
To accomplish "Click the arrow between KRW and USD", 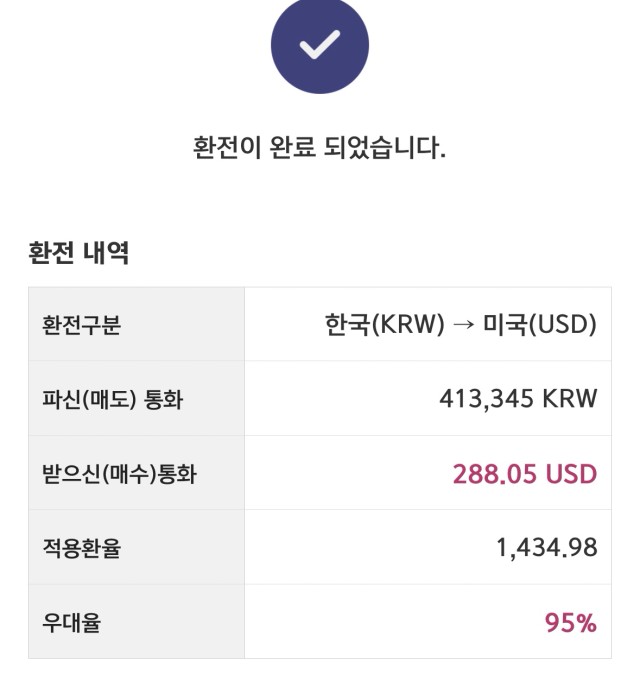I will pyautogui.click(x=463, y=325).
